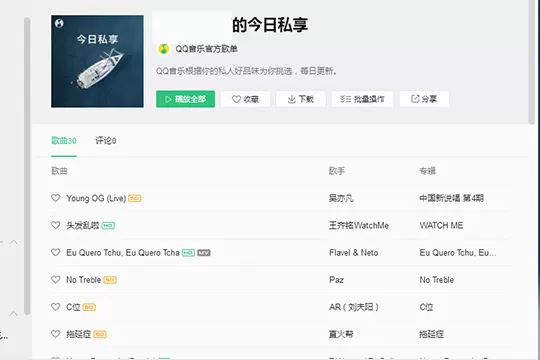
Task: Toggle the heart next to 头发乱啦
Action: pos(55,225)
